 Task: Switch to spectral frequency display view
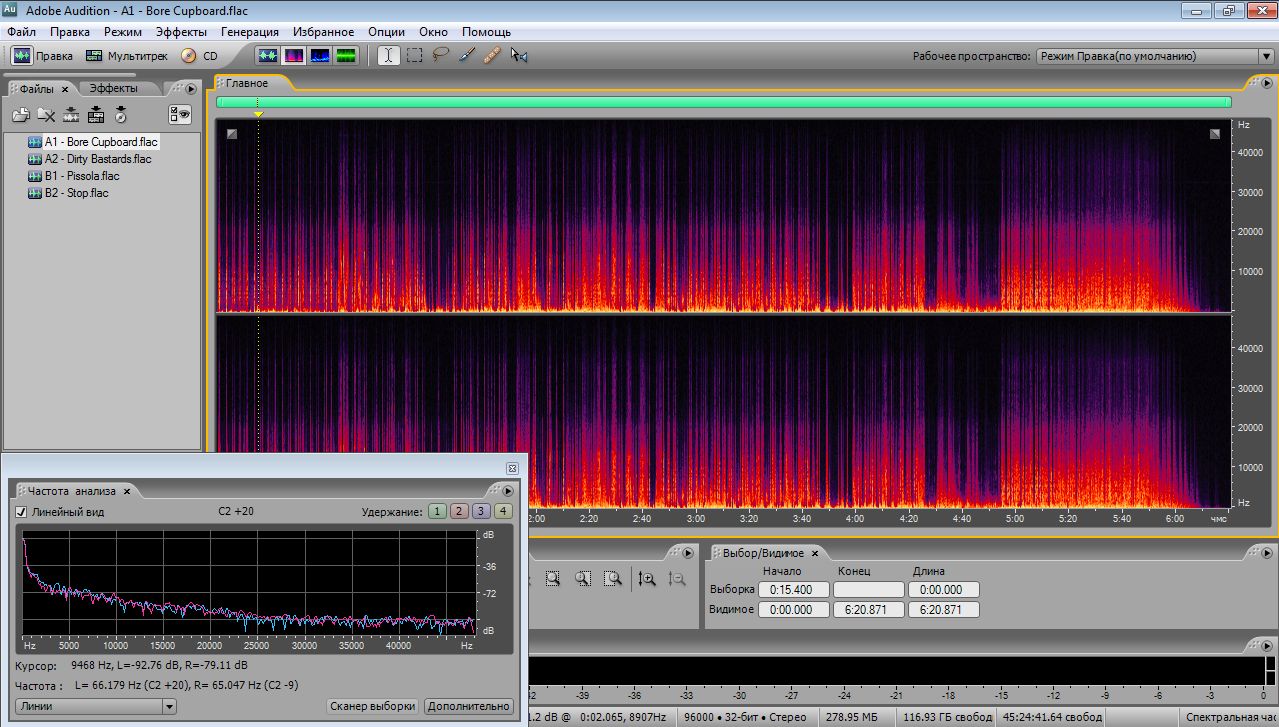[x=294, y=56]
